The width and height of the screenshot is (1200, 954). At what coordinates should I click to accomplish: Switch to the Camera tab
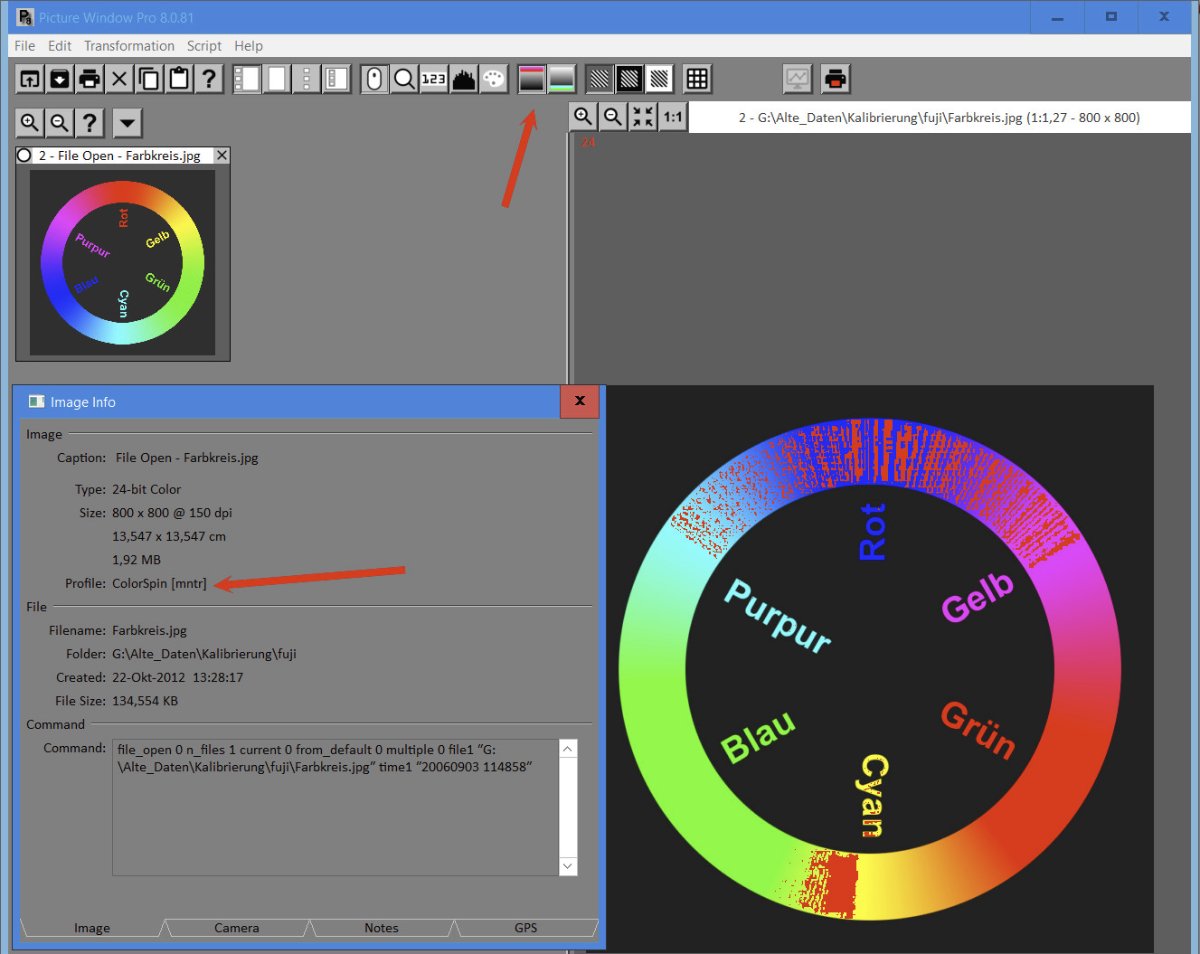click(237, 928)
